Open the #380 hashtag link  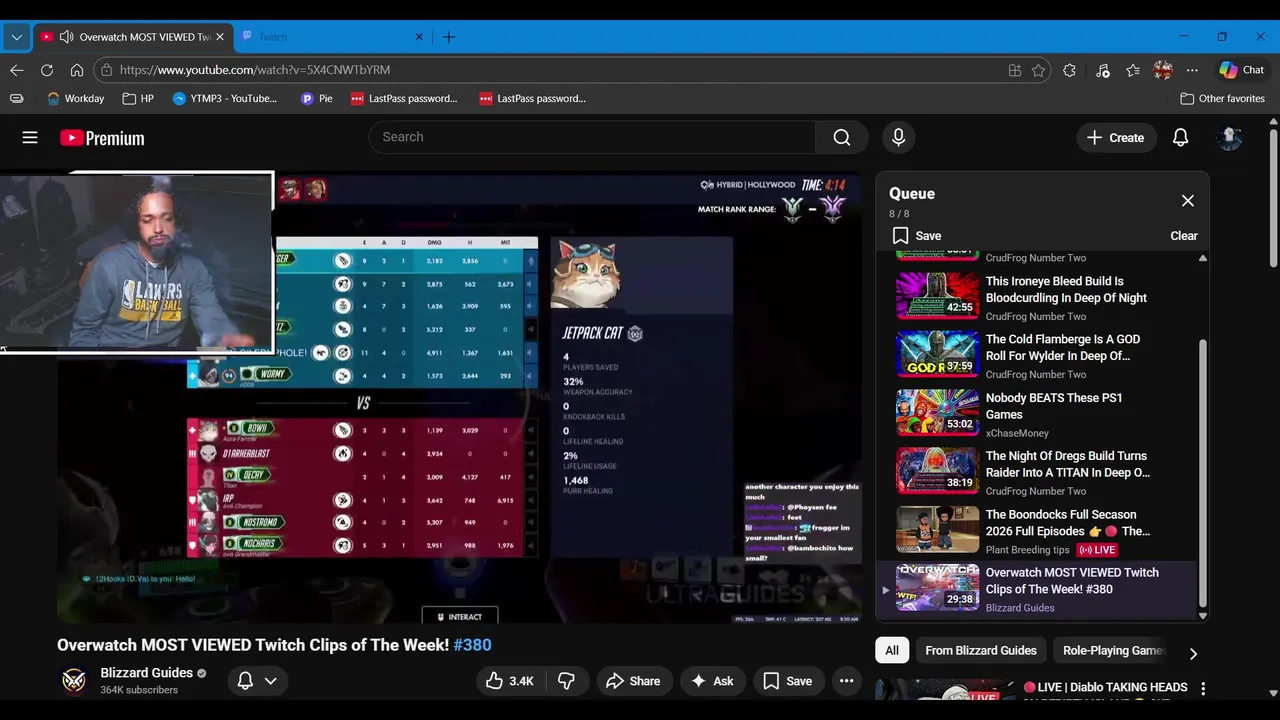[x=472, y=645]
